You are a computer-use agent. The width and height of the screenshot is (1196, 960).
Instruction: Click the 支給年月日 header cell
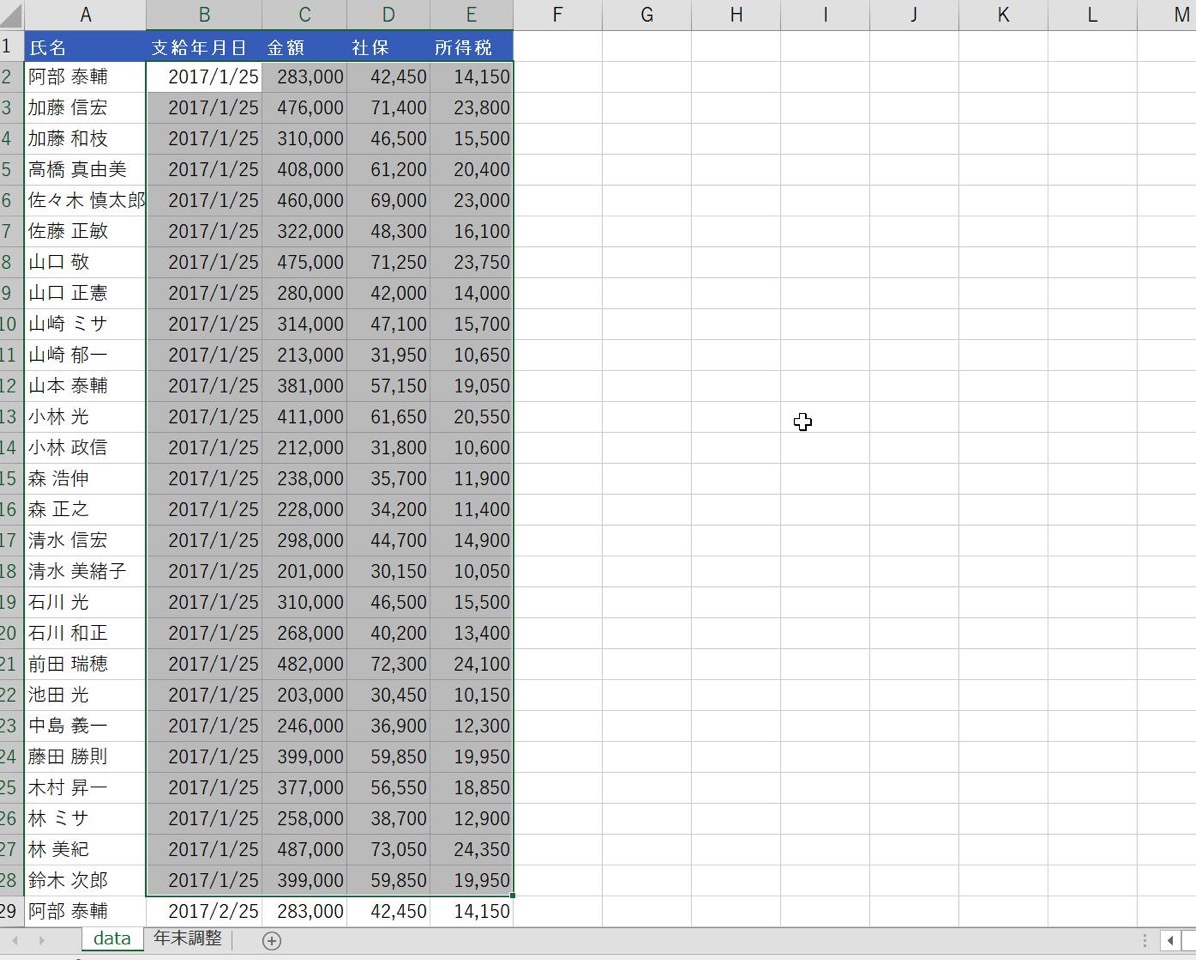204,46
